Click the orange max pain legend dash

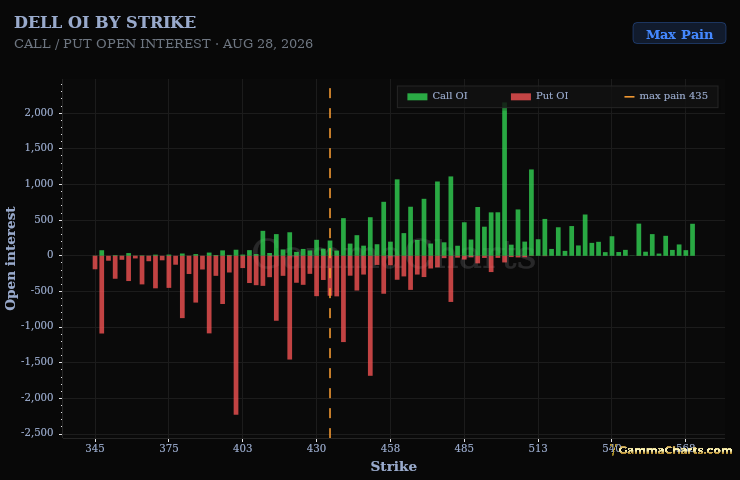(629, 97)
